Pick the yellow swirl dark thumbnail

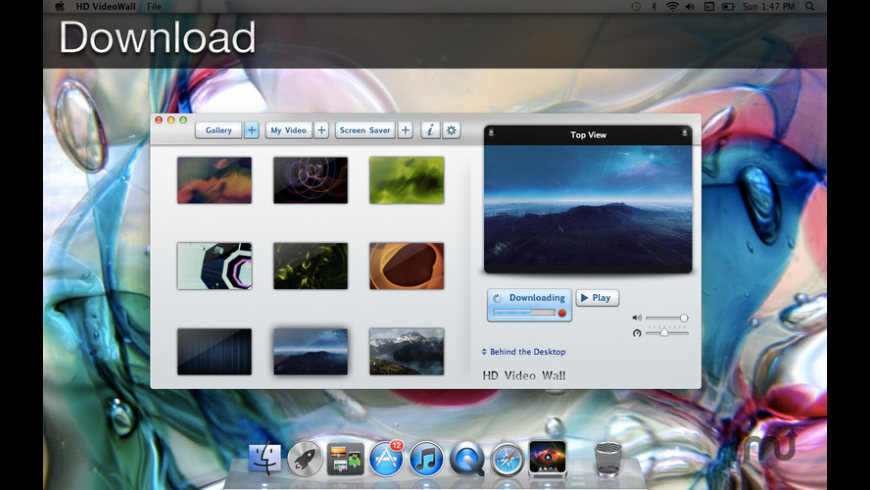(x=310, y=266)
